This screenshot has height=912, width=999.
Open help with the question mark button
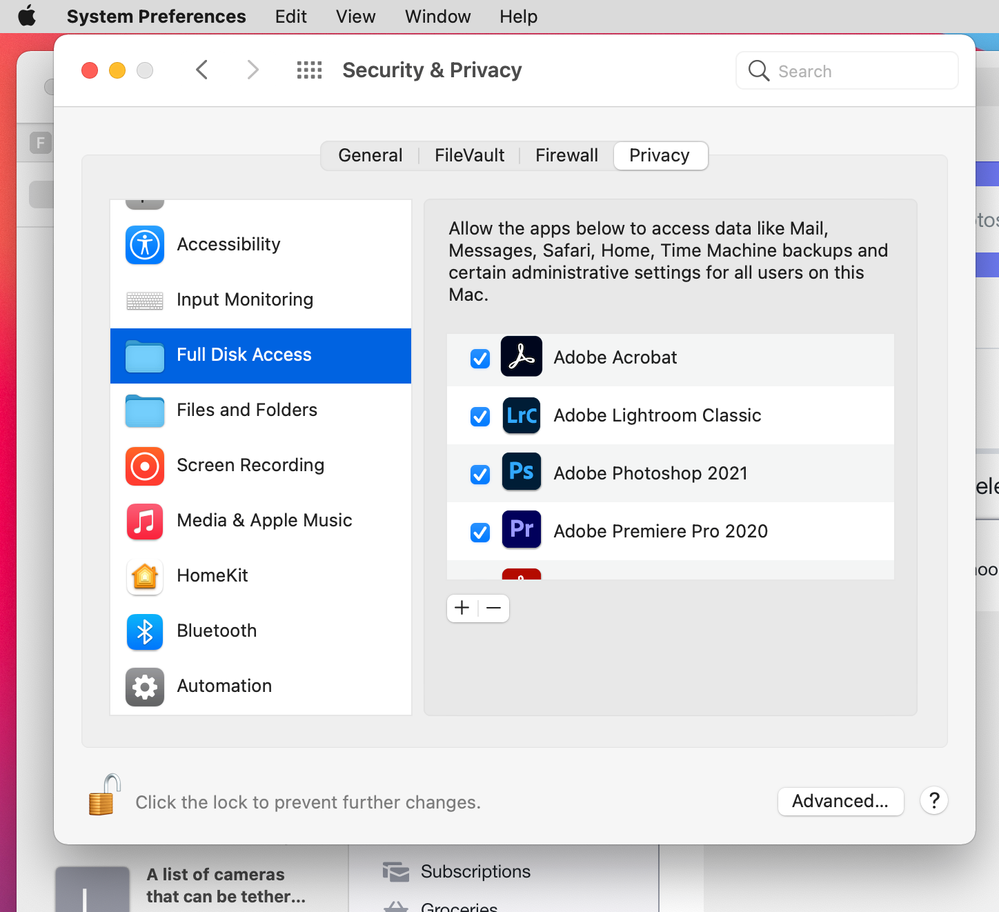[934, 800]
